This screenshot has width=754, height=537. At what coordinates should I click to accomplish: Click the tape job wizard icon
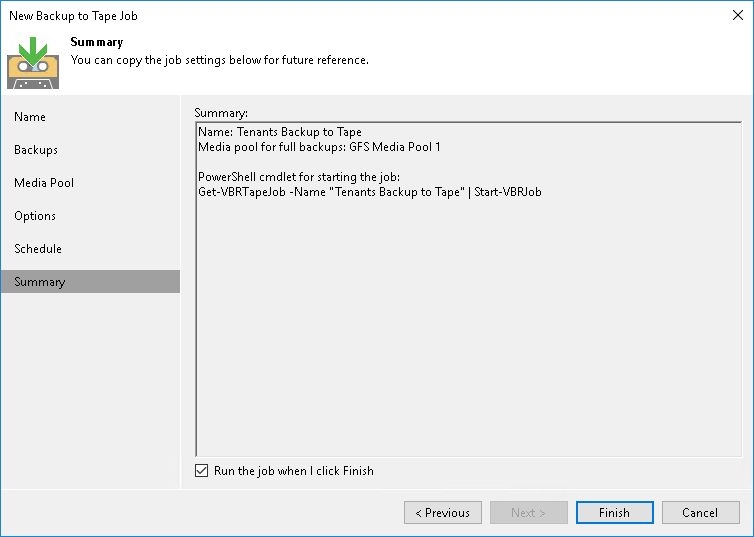[x=33, y=63]
